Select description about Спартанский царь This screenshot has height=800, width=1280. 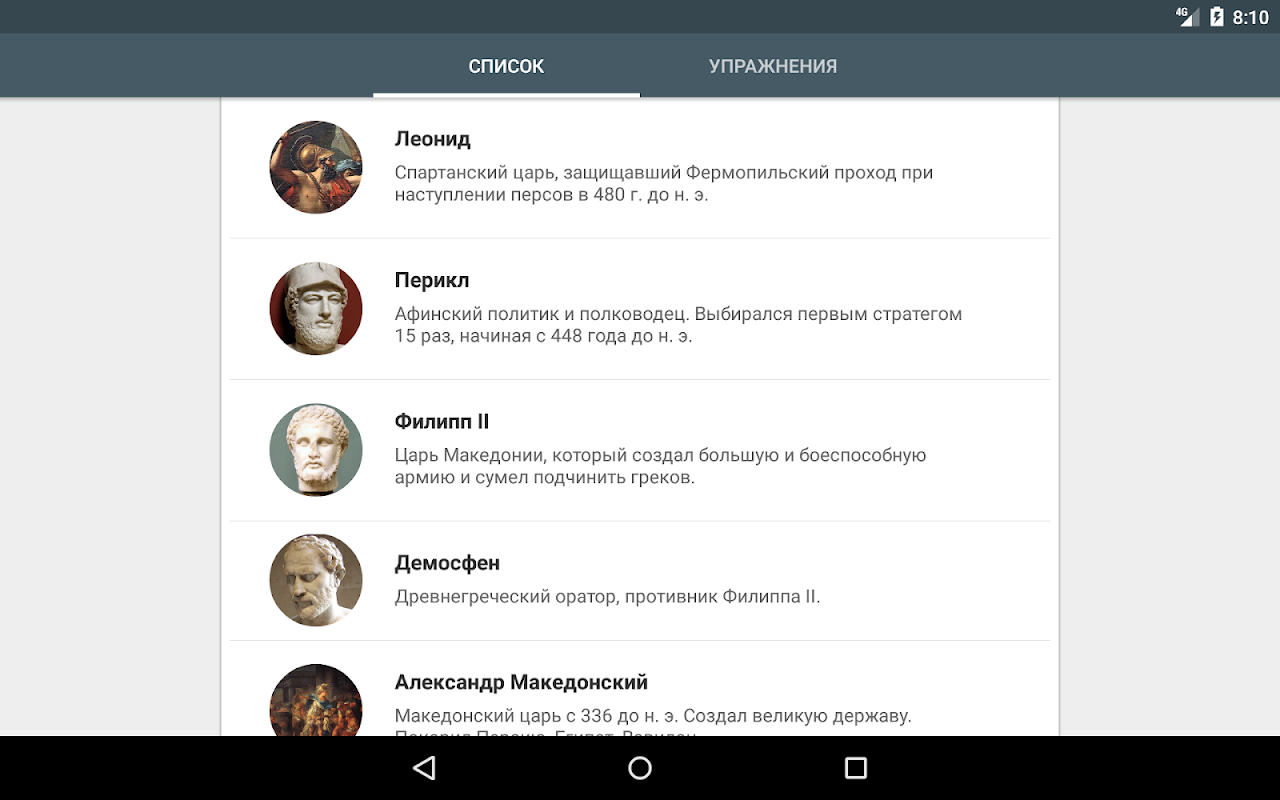664,183
